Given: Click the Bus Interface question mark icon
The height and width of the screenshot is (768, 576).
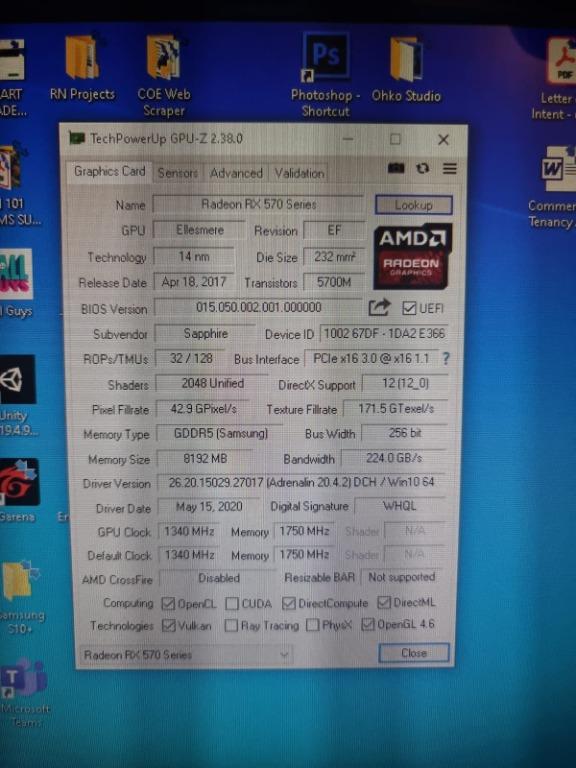Looking at the screenshot, I should coord(446,359).
